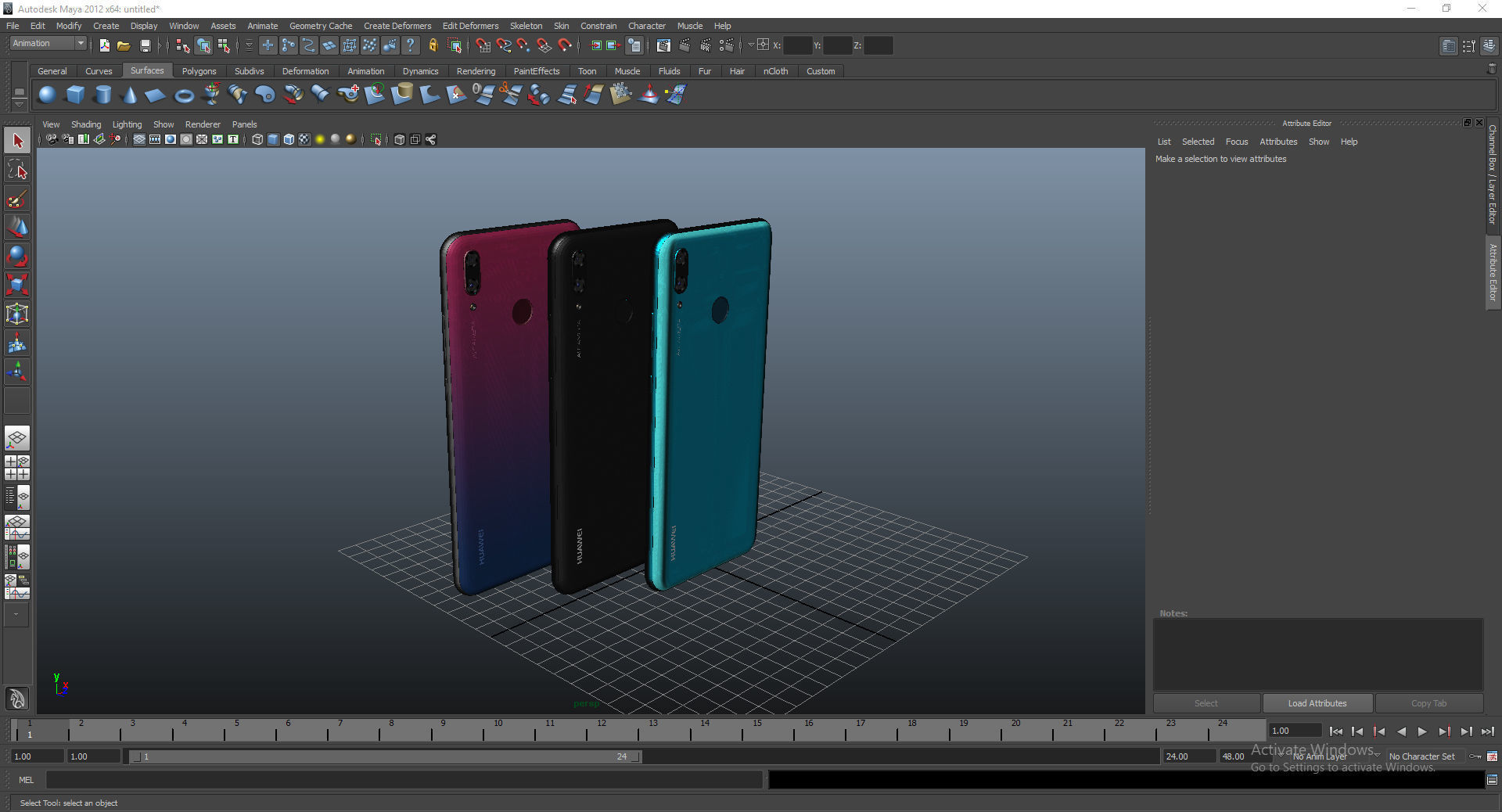
Task: Click the Open Scene folder icon
Action: point(124,45)
